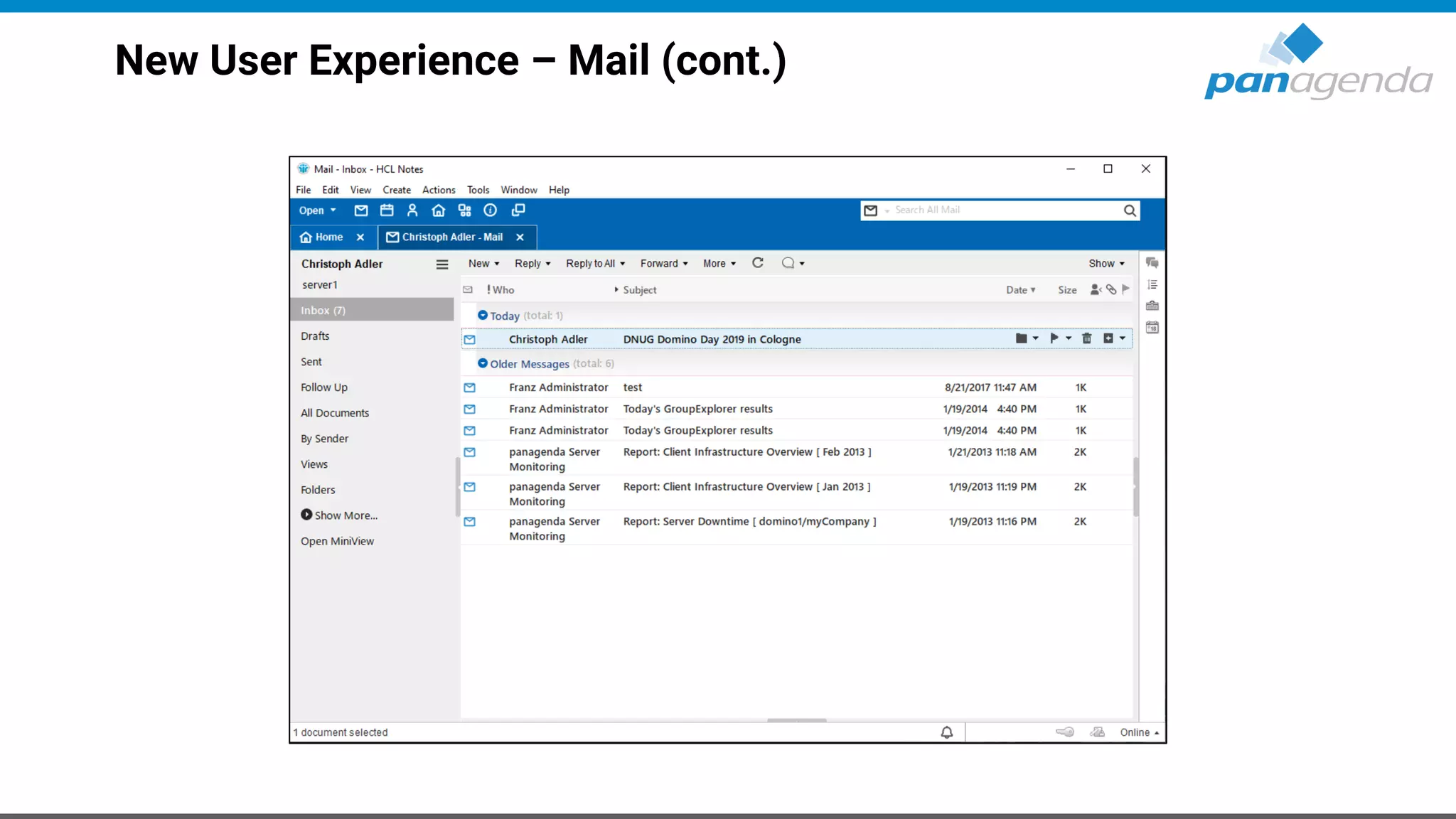Open the Sametime chat sidebar icon
Image resolution: width=1456 pixels, height=819 pixels.
pyautogui.click(x=1152, y=263)
